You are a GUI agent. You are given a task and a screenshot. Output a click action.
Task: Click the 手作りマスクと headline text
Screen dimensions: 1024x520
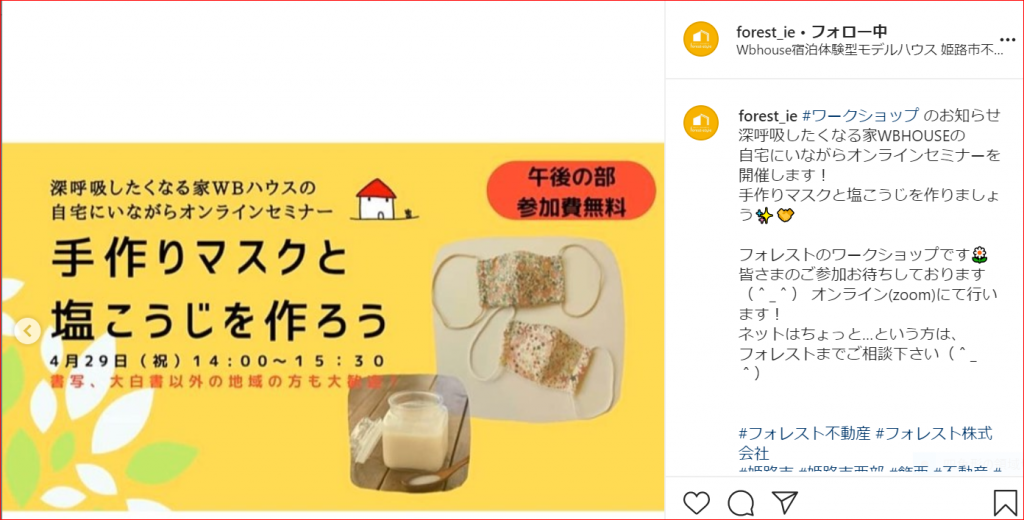[199, 259]
